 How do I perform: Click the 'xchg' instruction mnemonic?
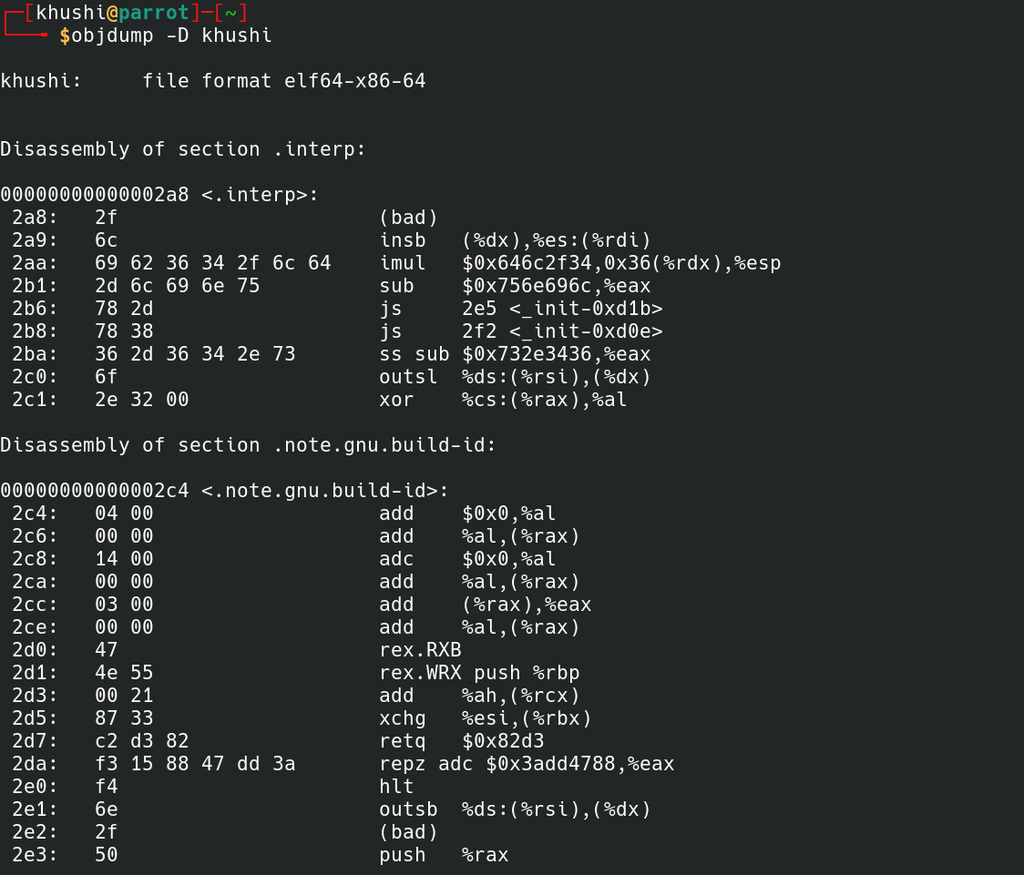coord(402,718)
